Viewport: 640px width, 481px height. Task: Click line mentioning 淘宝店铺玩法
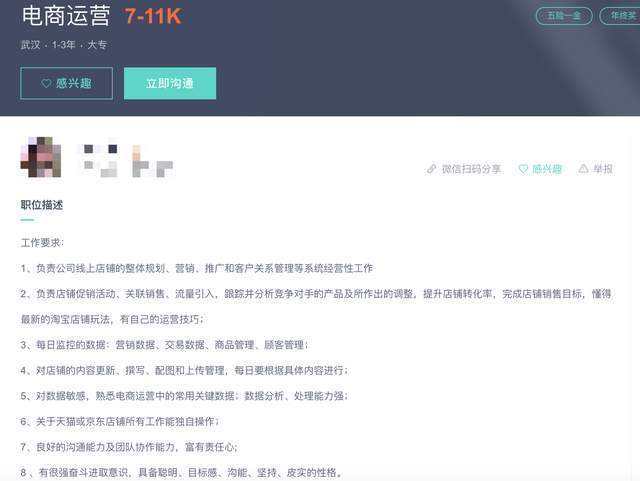pos(112,319)
